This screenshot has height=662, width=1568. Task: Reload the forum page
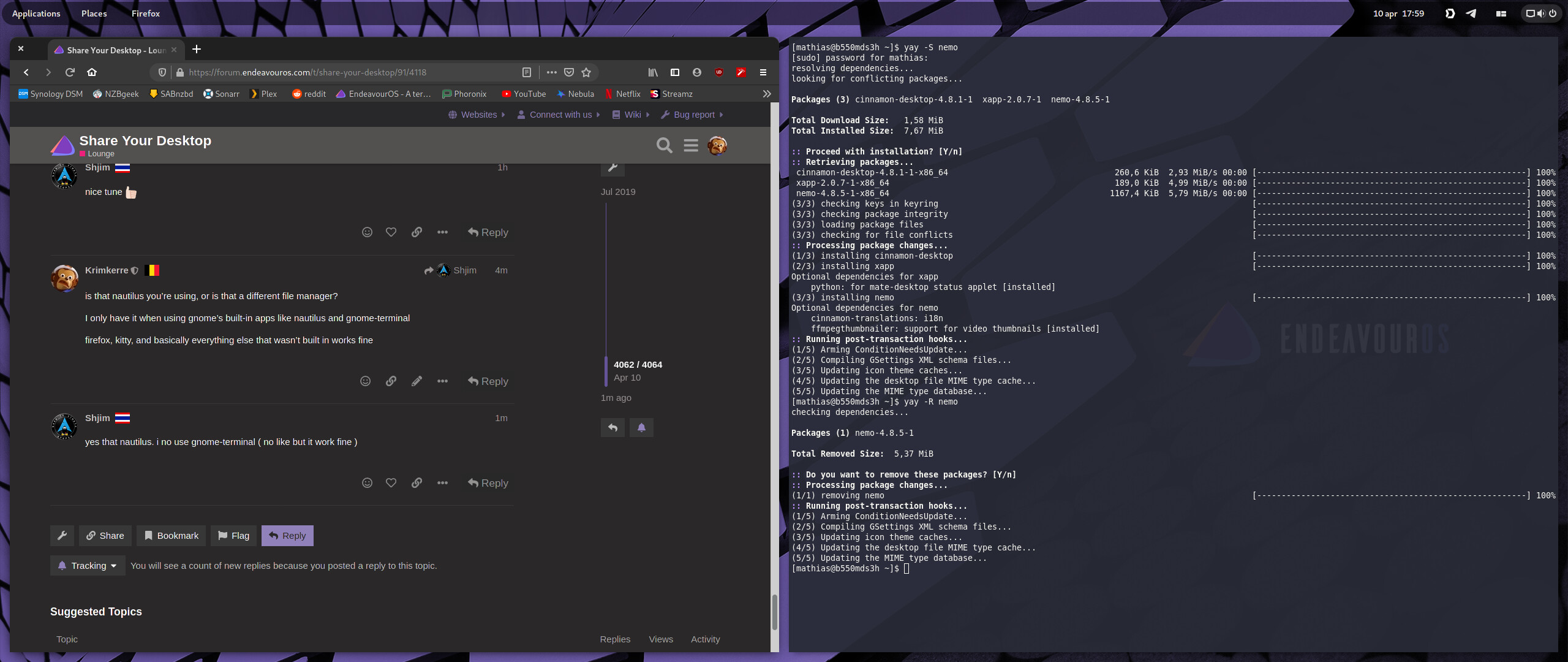[x=70, y=72]
